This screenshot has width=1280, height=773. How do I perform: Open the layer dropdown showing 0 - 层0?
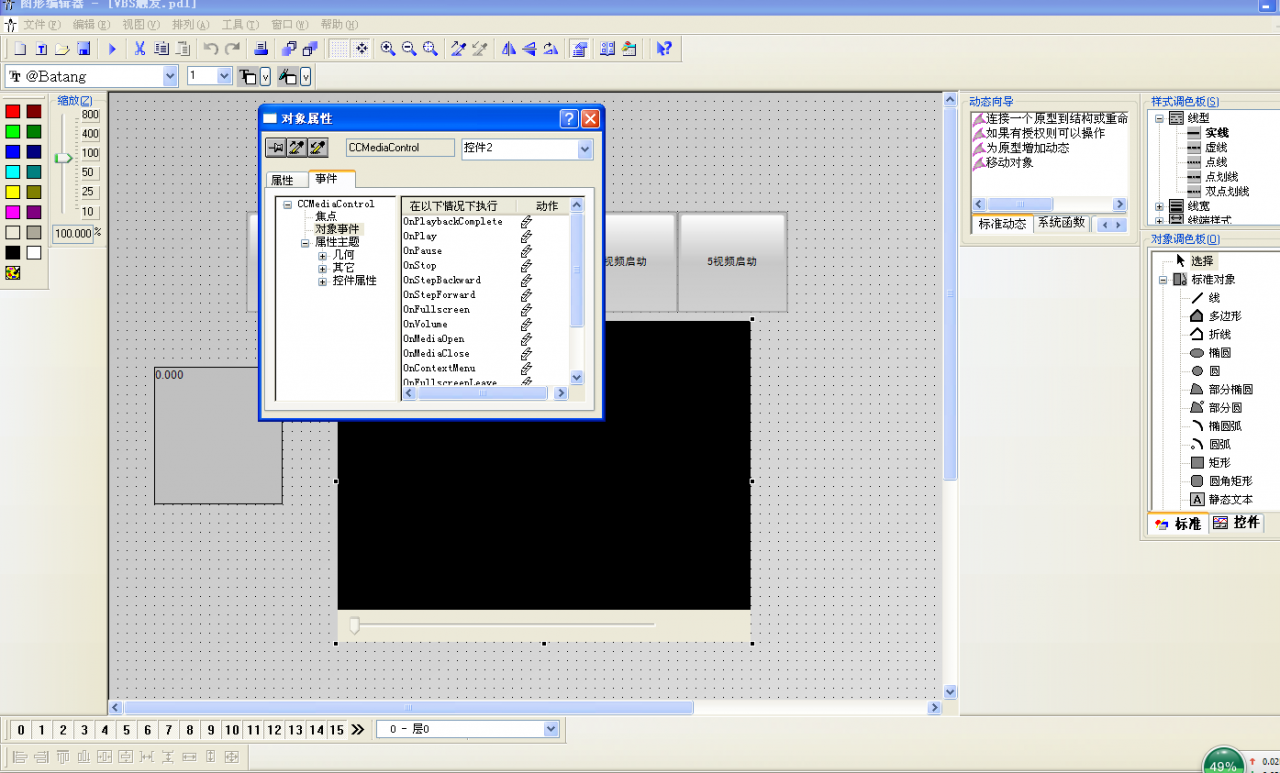551,729
